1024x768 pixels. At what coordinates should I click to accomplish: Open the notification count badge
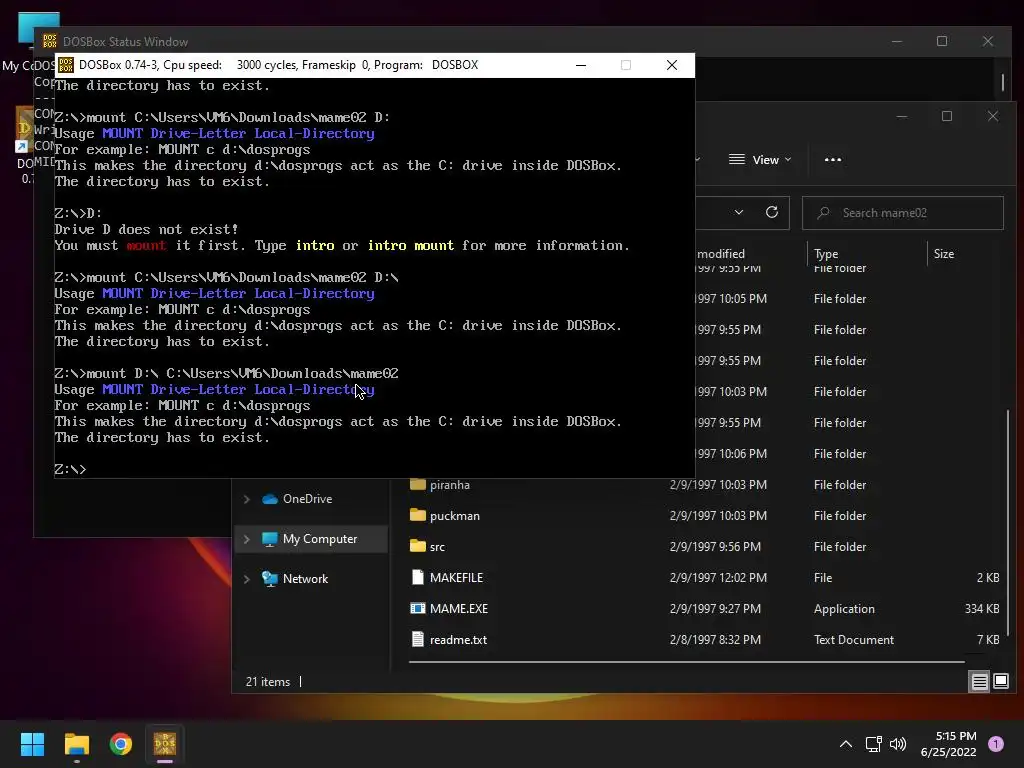click(996, 744)
